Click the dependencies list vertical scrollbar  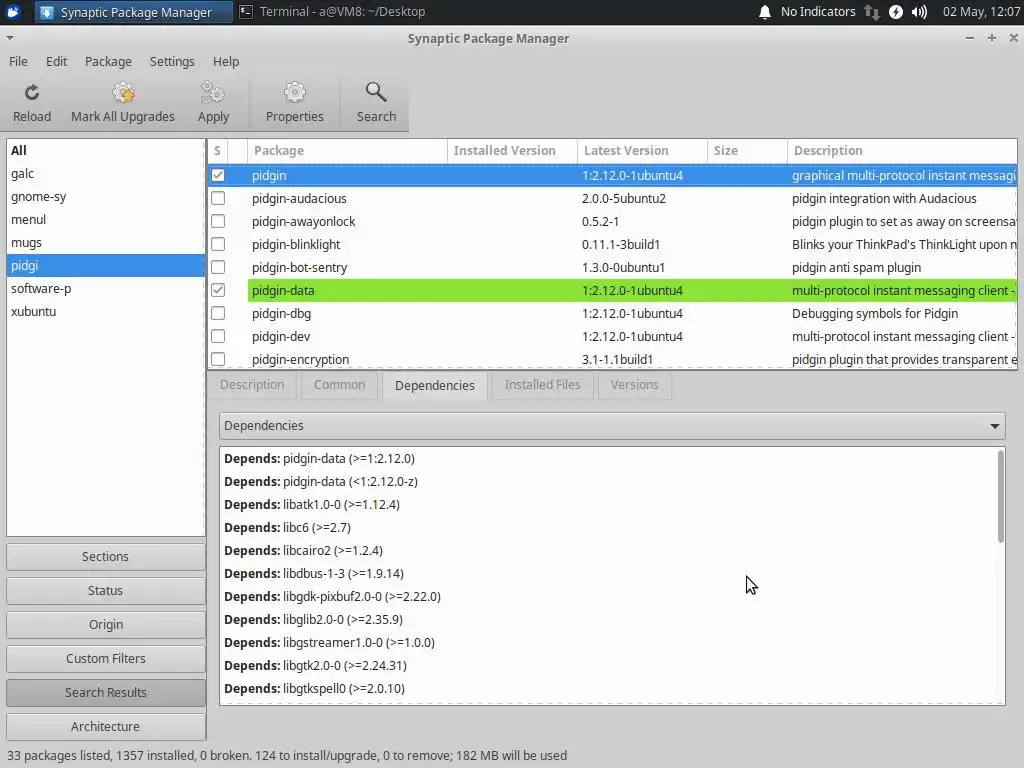[1000, 496]
